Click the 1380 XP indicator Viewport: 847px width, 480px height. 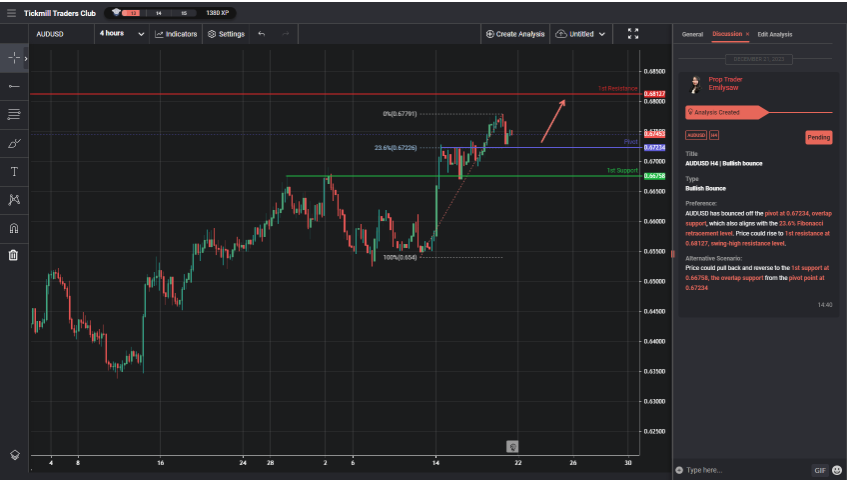(217, 12)
